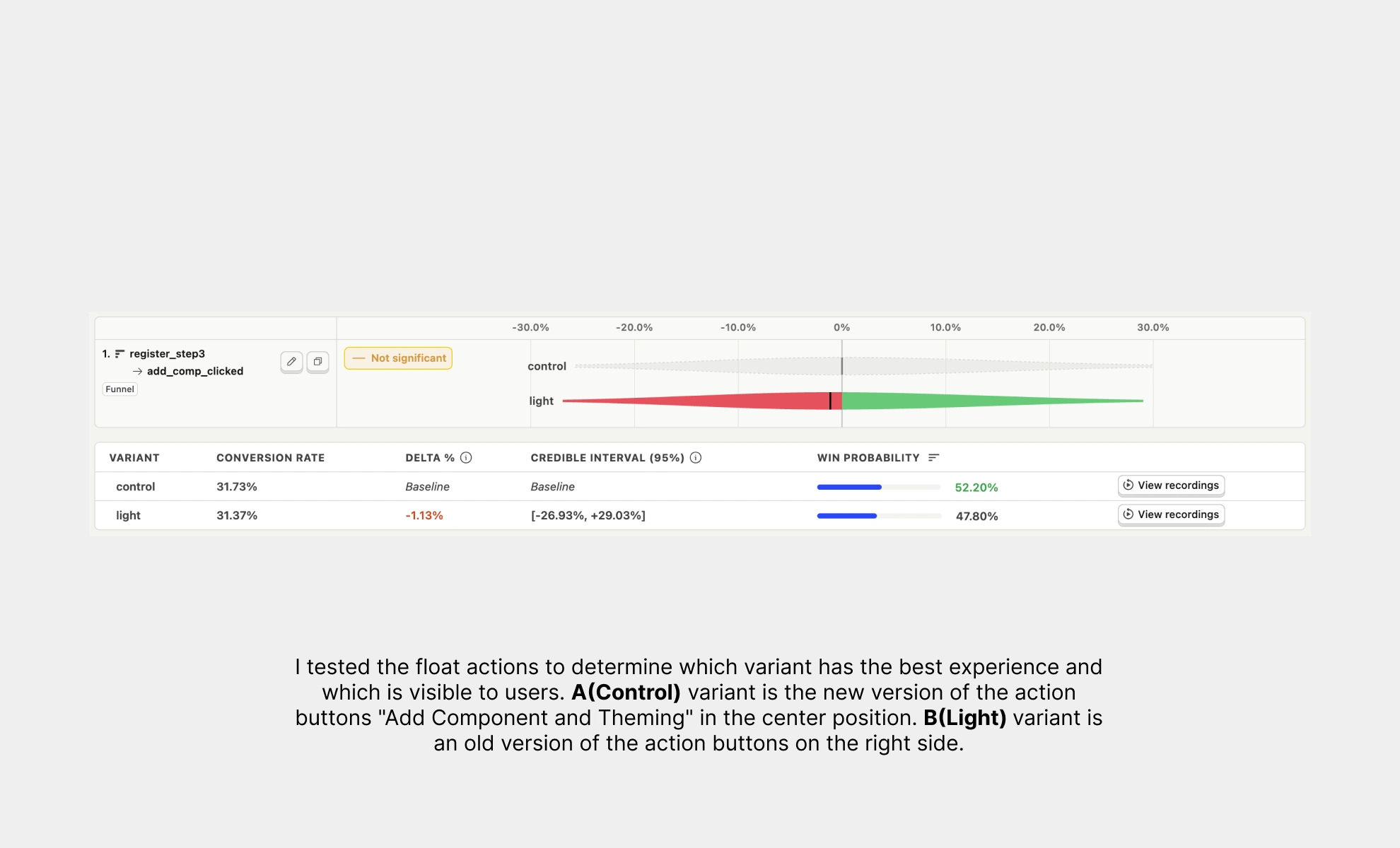The image size is (1400, 848).
Task: Toggle the Funnel tag under register_step3
Action: pos(119,389)
